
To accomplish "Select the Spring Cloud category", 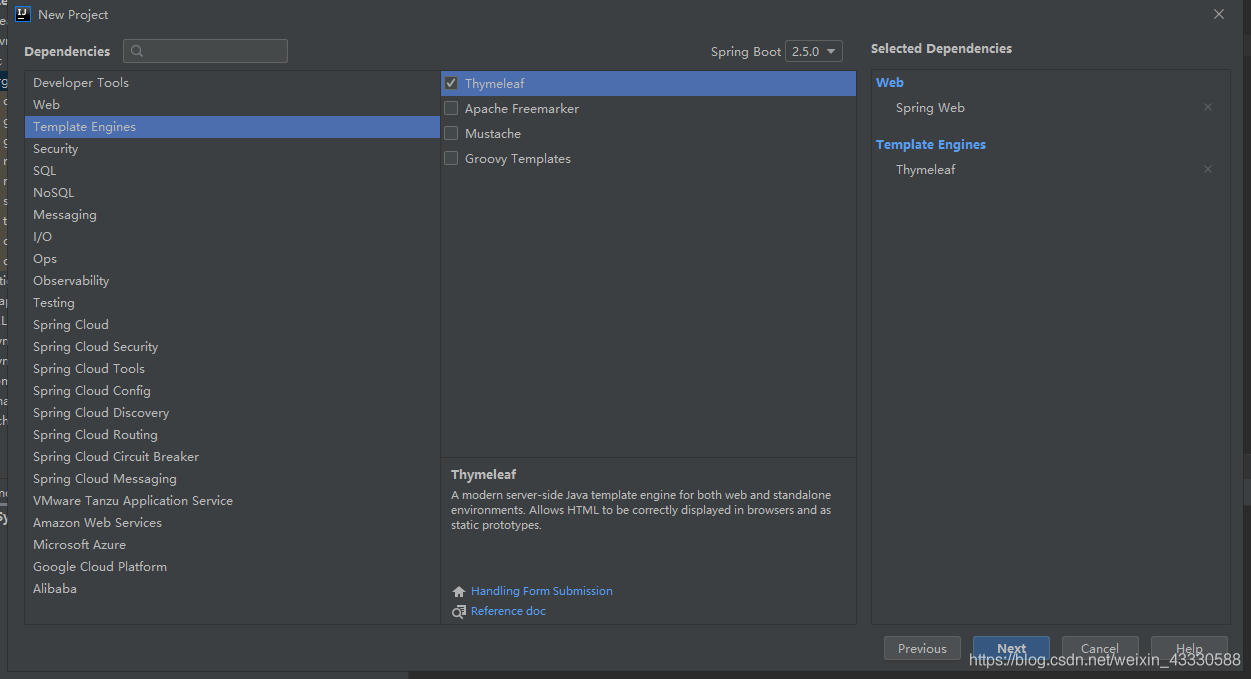I will [232, 325].
